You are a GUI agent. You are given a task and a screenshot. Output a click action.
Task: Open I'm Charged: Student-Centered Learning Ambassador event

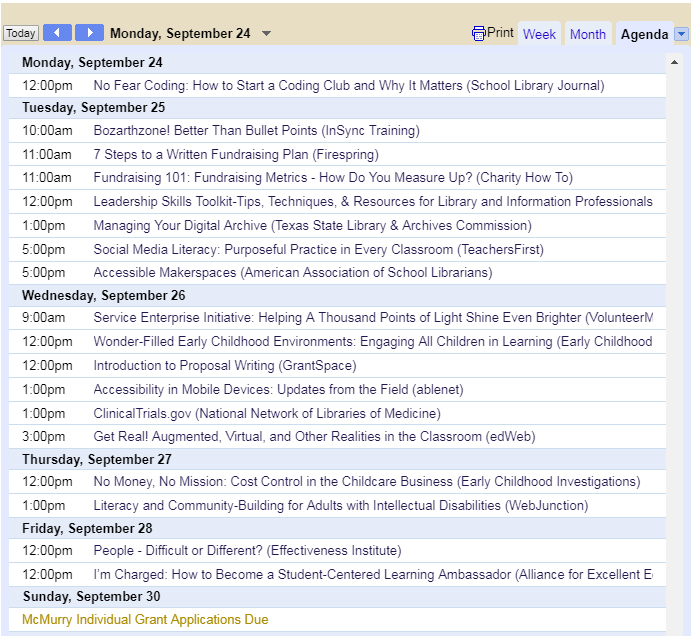click(373, 575)
